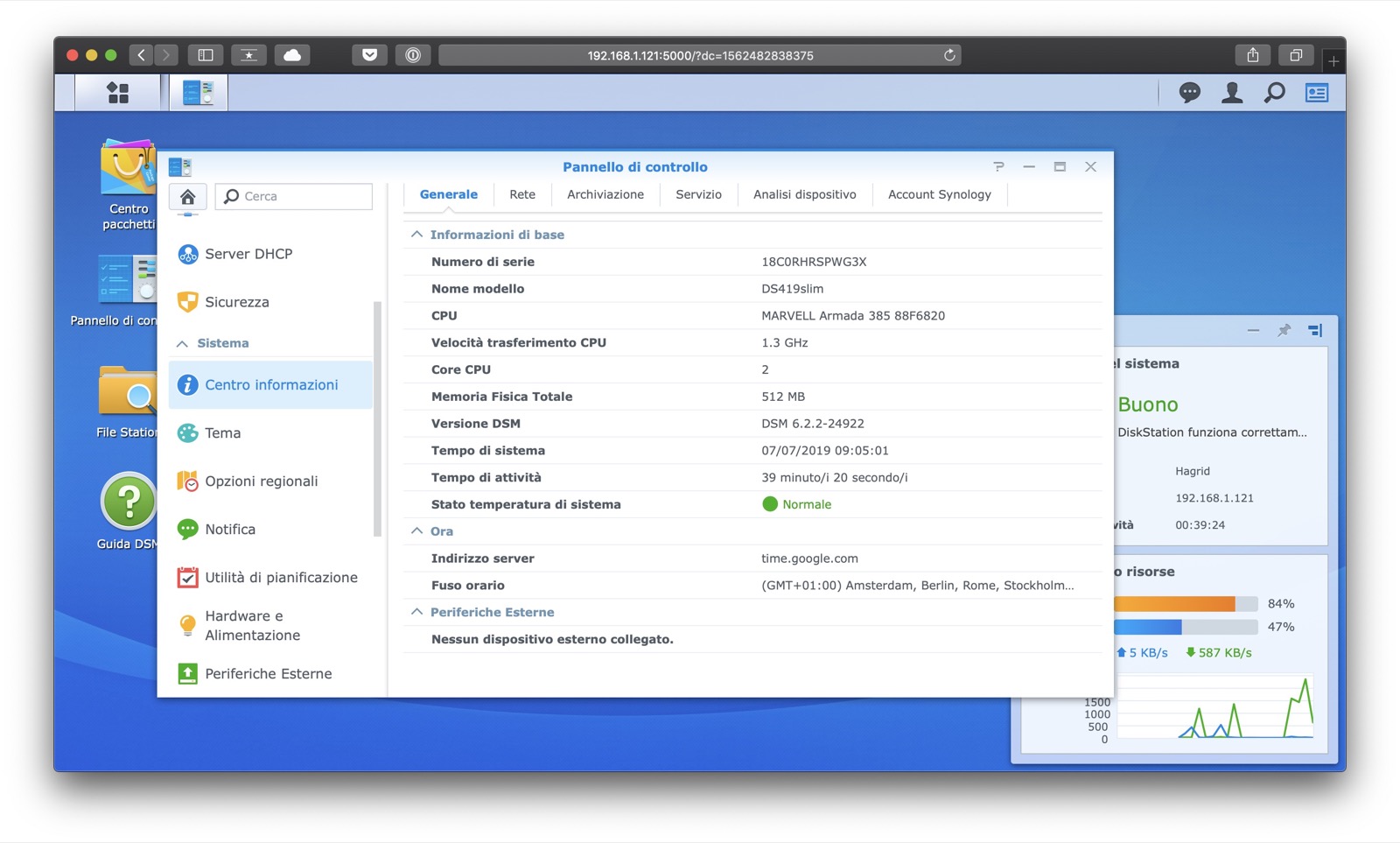Show all Safari tabs overview

coord(1296,55)
